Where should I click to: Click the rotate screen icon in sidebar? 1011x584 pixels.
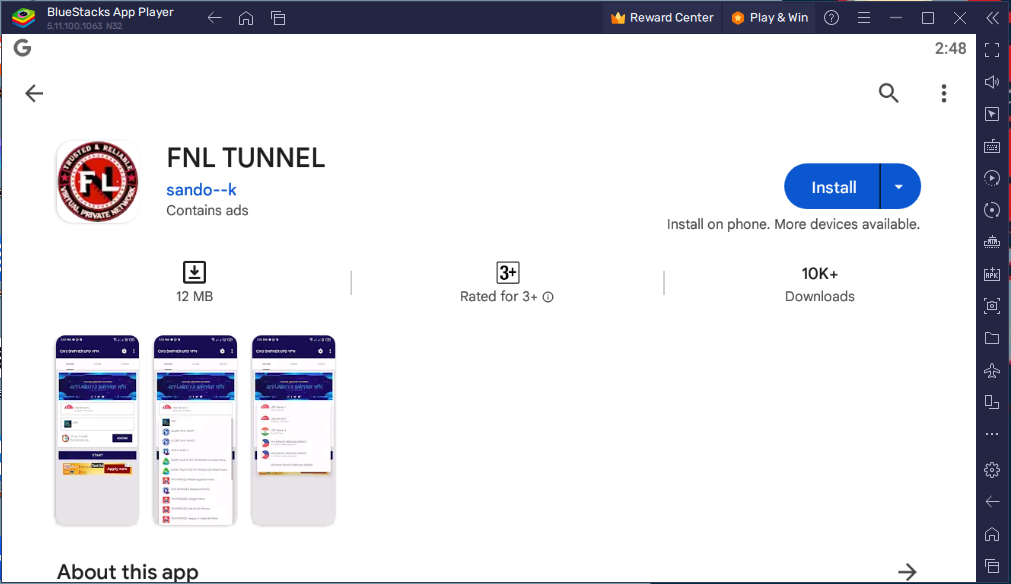click(x=992, y=402)
